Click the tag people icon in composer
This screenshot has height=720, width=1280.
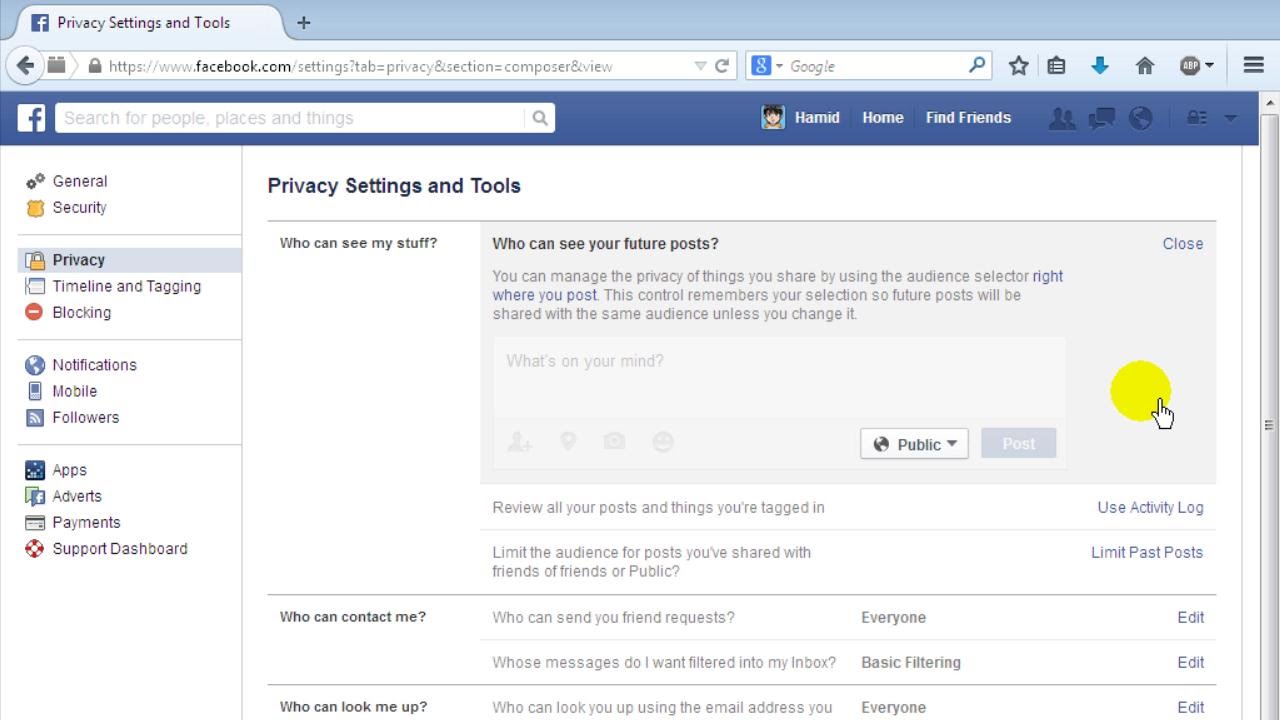point(519,442)
